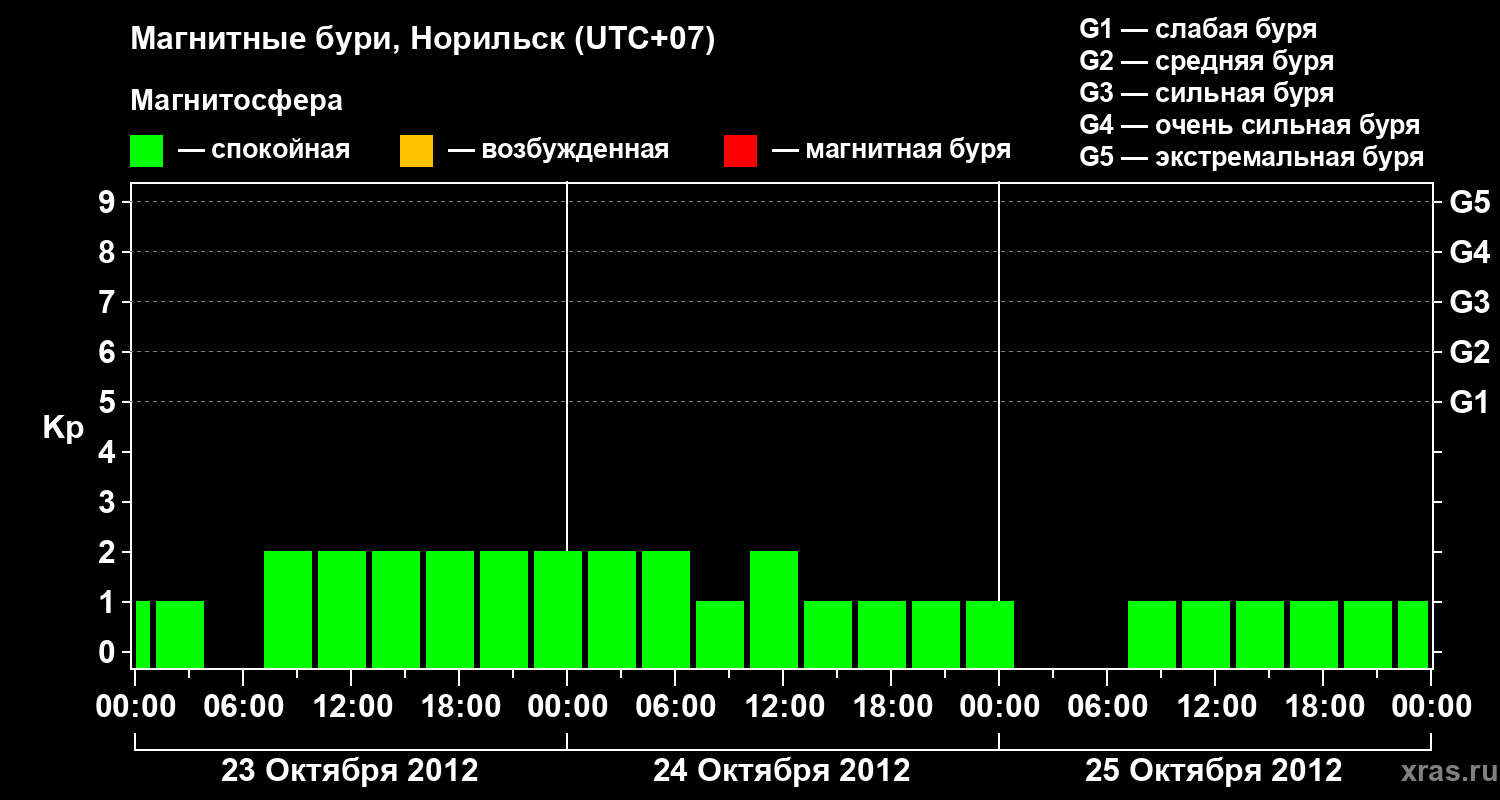Click the Kp 2 bar spanning midnight into 24 October
The width and height of the screenshot is (1500, 800).
(x=558, y=609)
